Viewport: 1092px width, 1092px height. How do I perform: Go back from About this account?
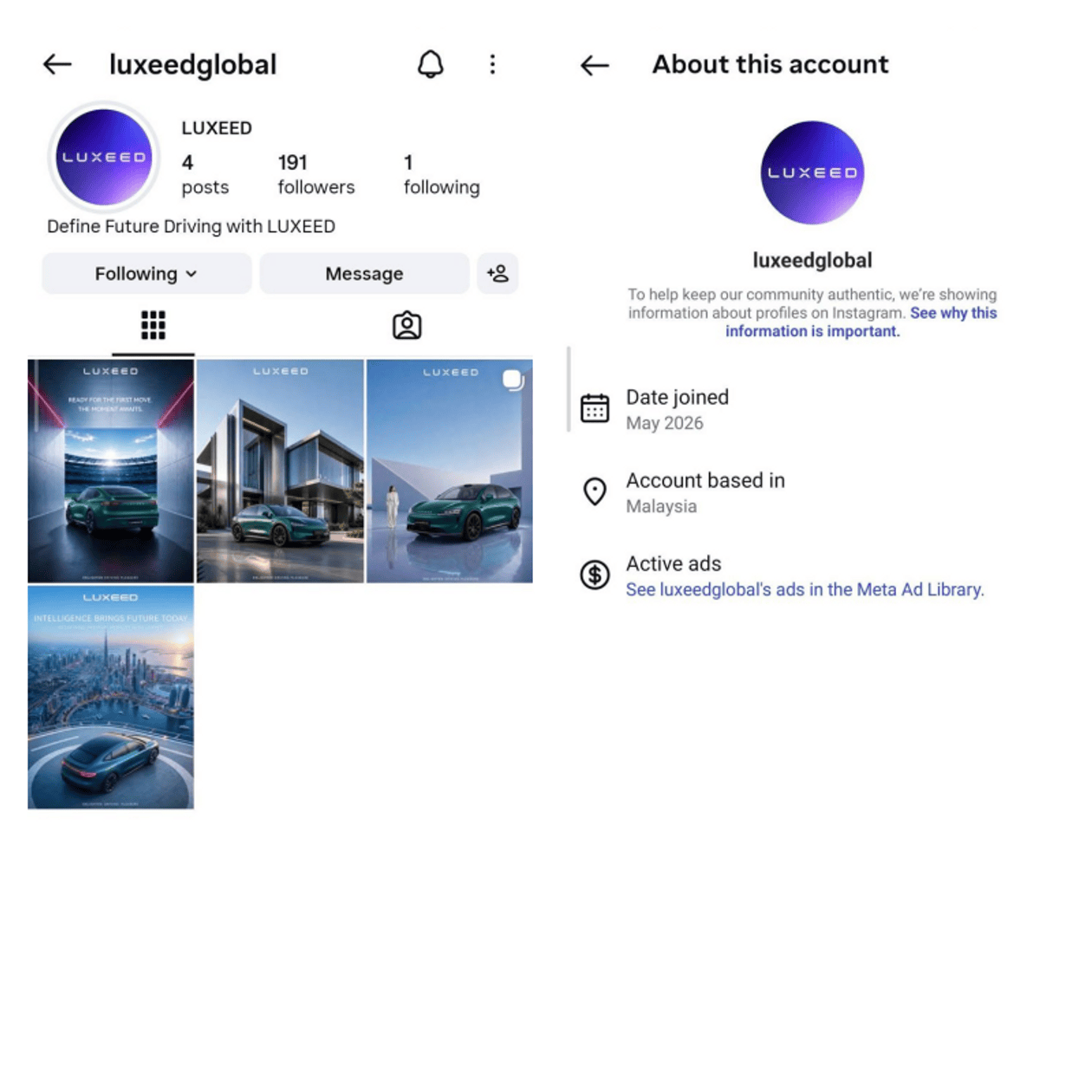595,65
